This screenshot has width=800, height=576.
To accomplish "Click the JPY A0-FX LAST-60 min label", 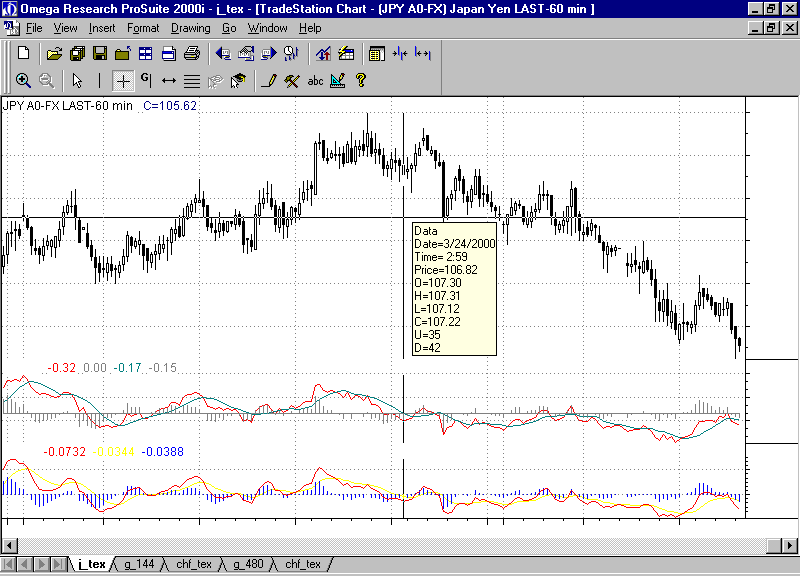I will pyautogui.click(x=67, y=106).
